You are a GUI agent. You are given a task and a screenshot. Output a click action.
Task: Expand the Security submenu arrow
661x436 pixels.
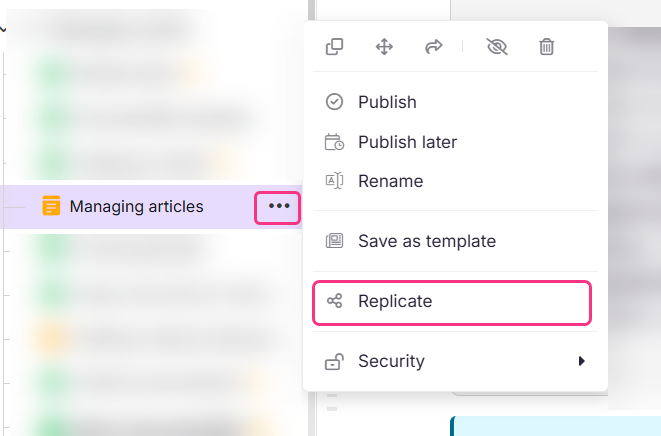[582, 361]
